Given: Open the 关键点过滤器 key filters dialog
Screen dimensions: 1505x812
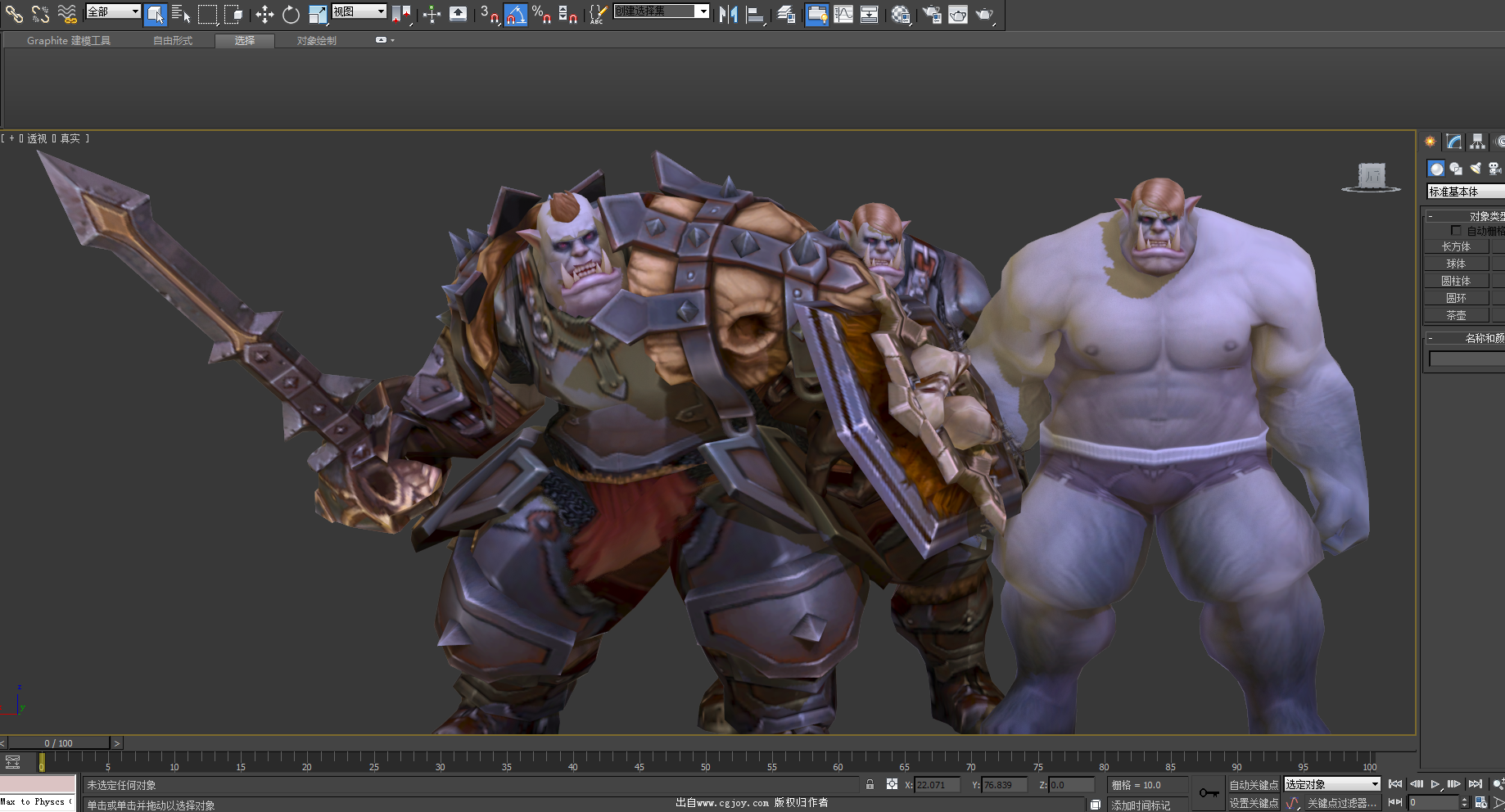Looking at the screenshot, I should tap(1342, 803).
